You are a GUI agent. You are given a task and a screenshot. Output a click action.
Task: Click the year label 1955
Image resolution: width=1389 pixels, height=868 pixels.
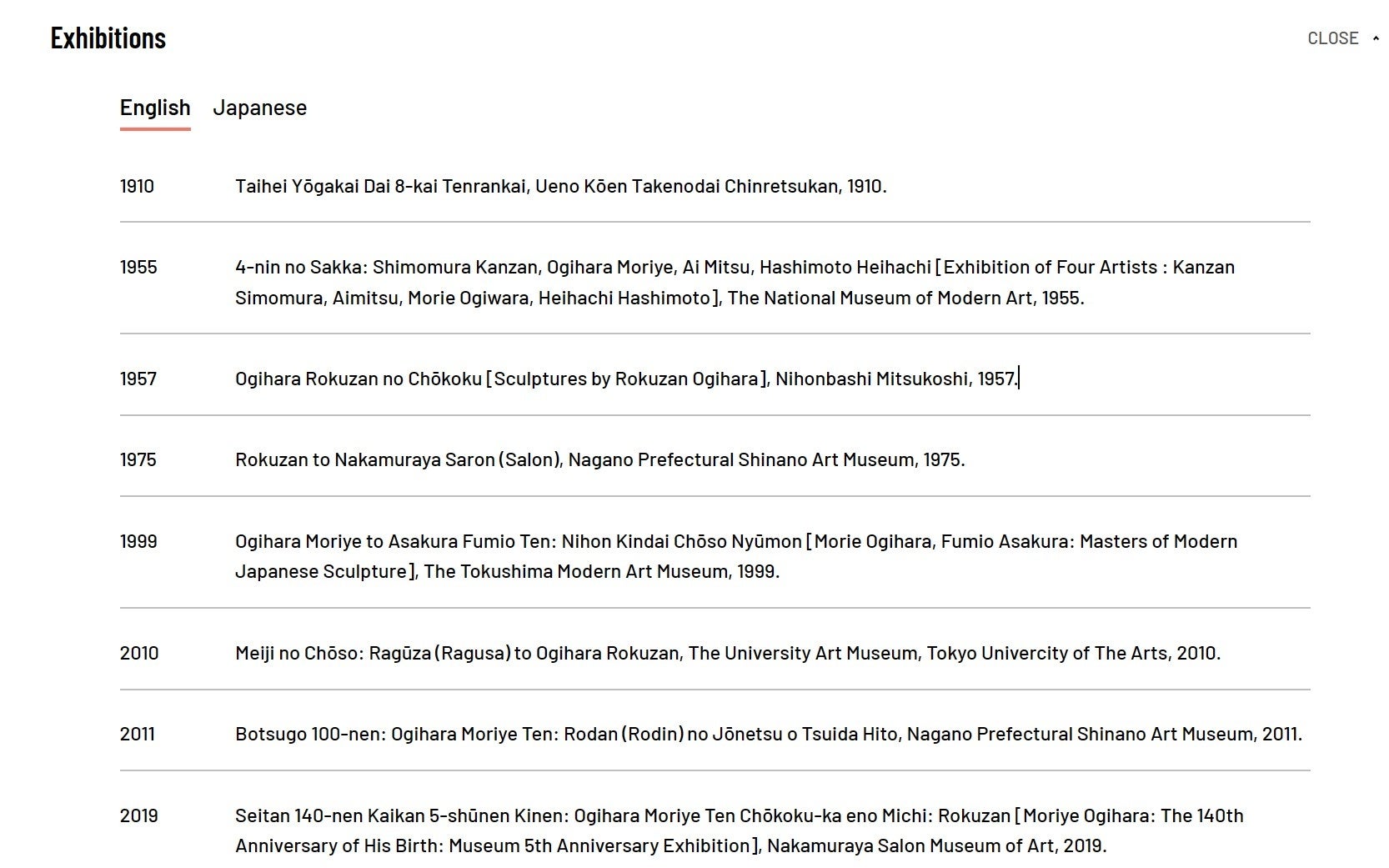pos(138,267)
